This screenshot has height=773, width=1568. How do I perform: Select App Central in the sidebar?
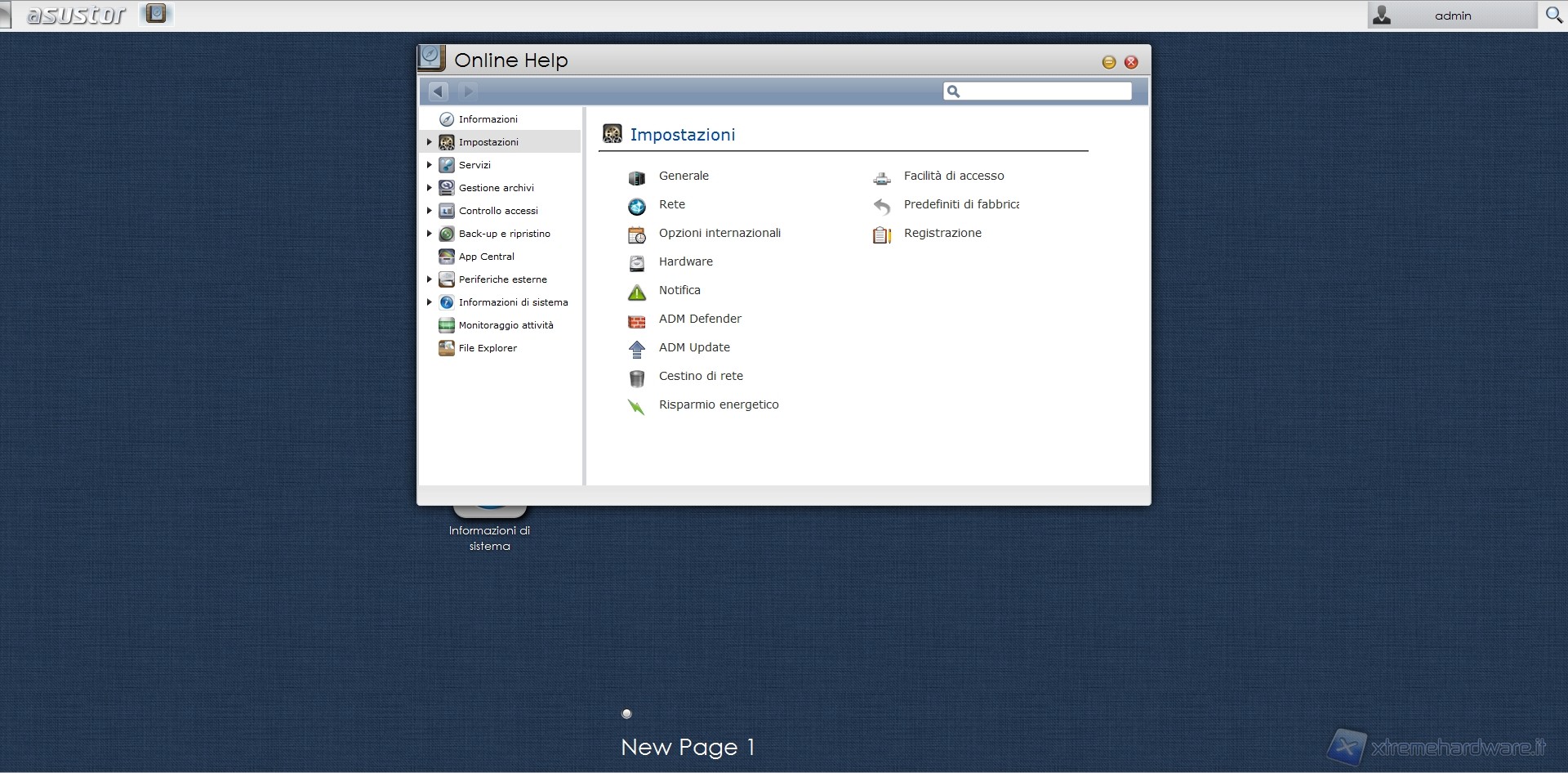pos(486,257)
